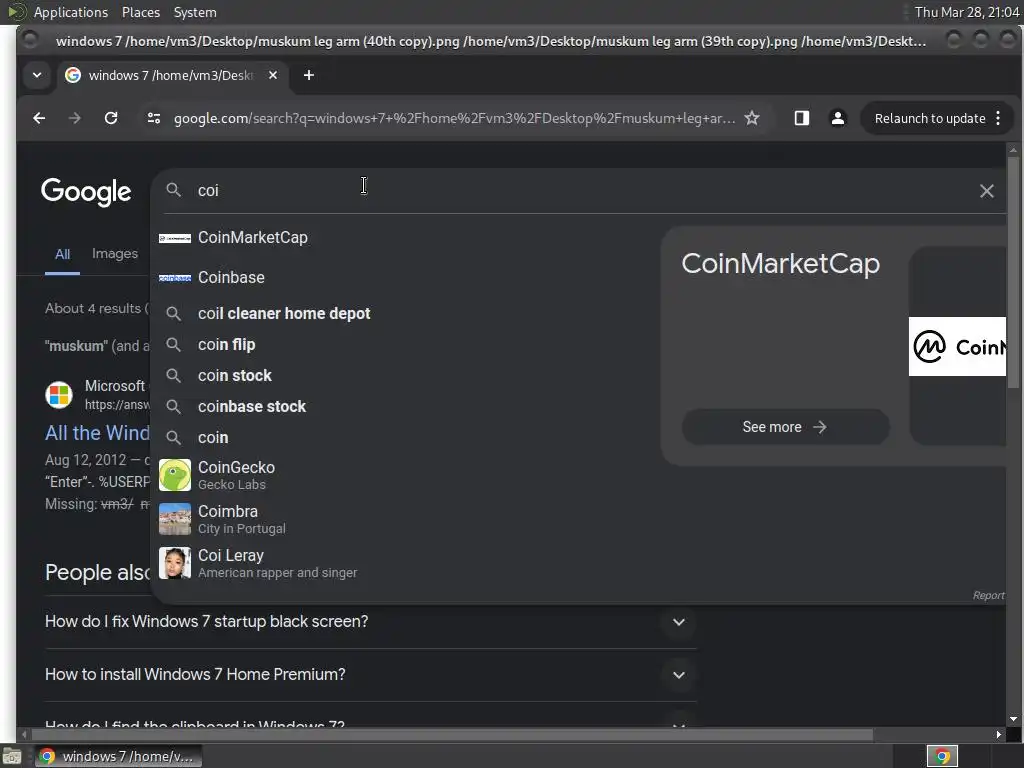
Task: Click 'See more' button in CoinMarketCap card
Action: click(x=785, y=427)
